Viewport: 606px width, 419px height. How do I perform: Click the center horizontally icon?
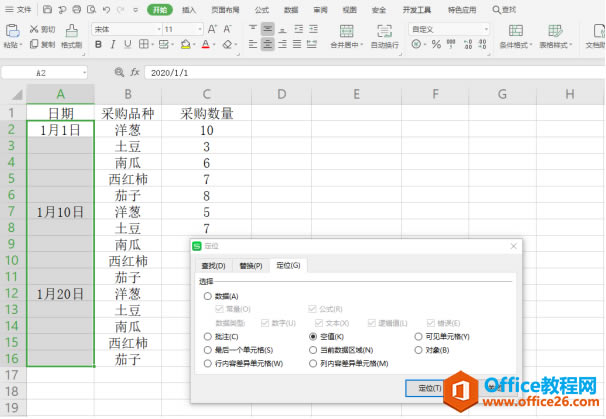[x=267, y=44]
